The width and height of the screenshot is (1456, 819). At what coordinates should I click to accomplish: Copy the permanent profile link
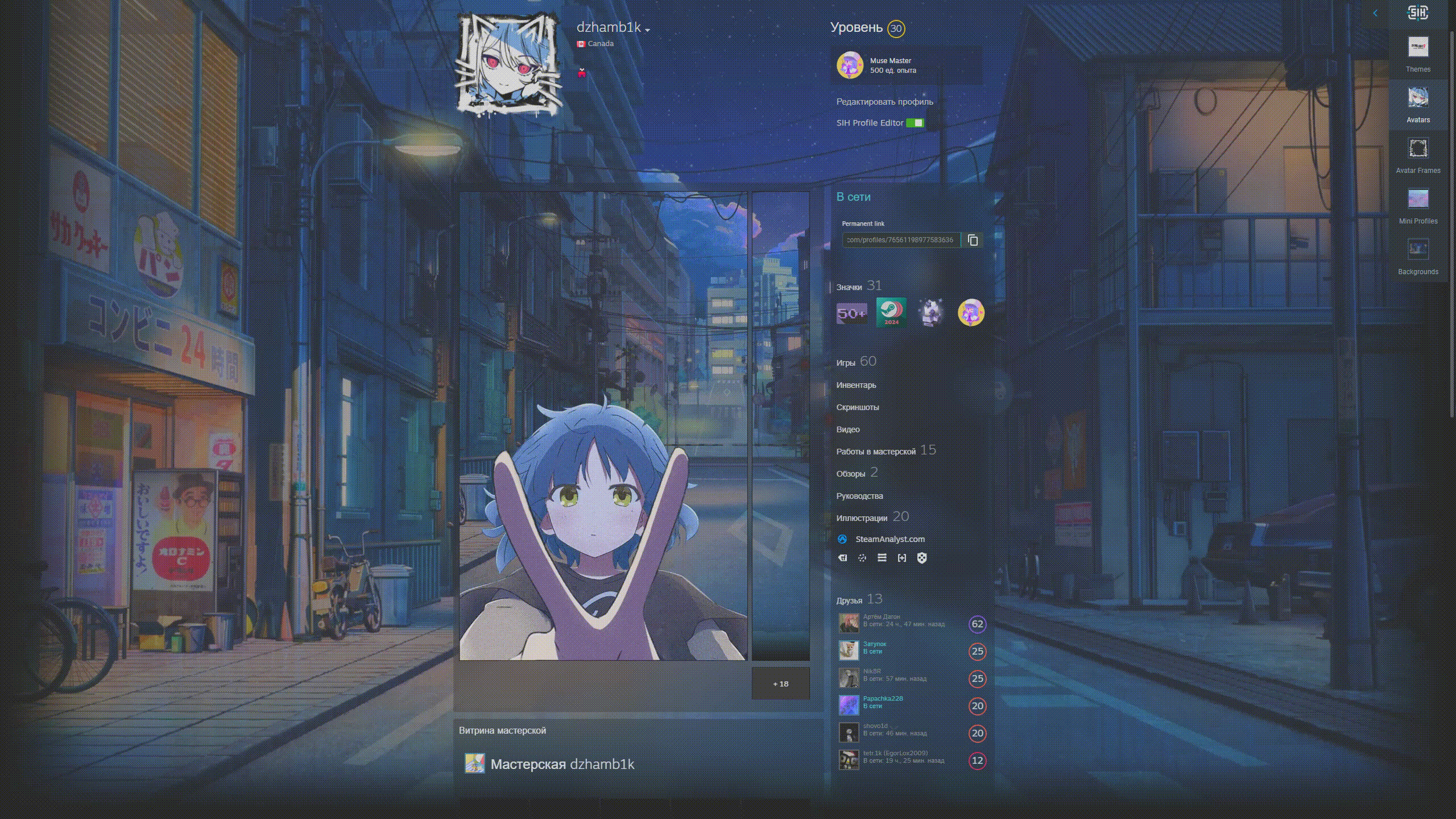pos(973,240)
